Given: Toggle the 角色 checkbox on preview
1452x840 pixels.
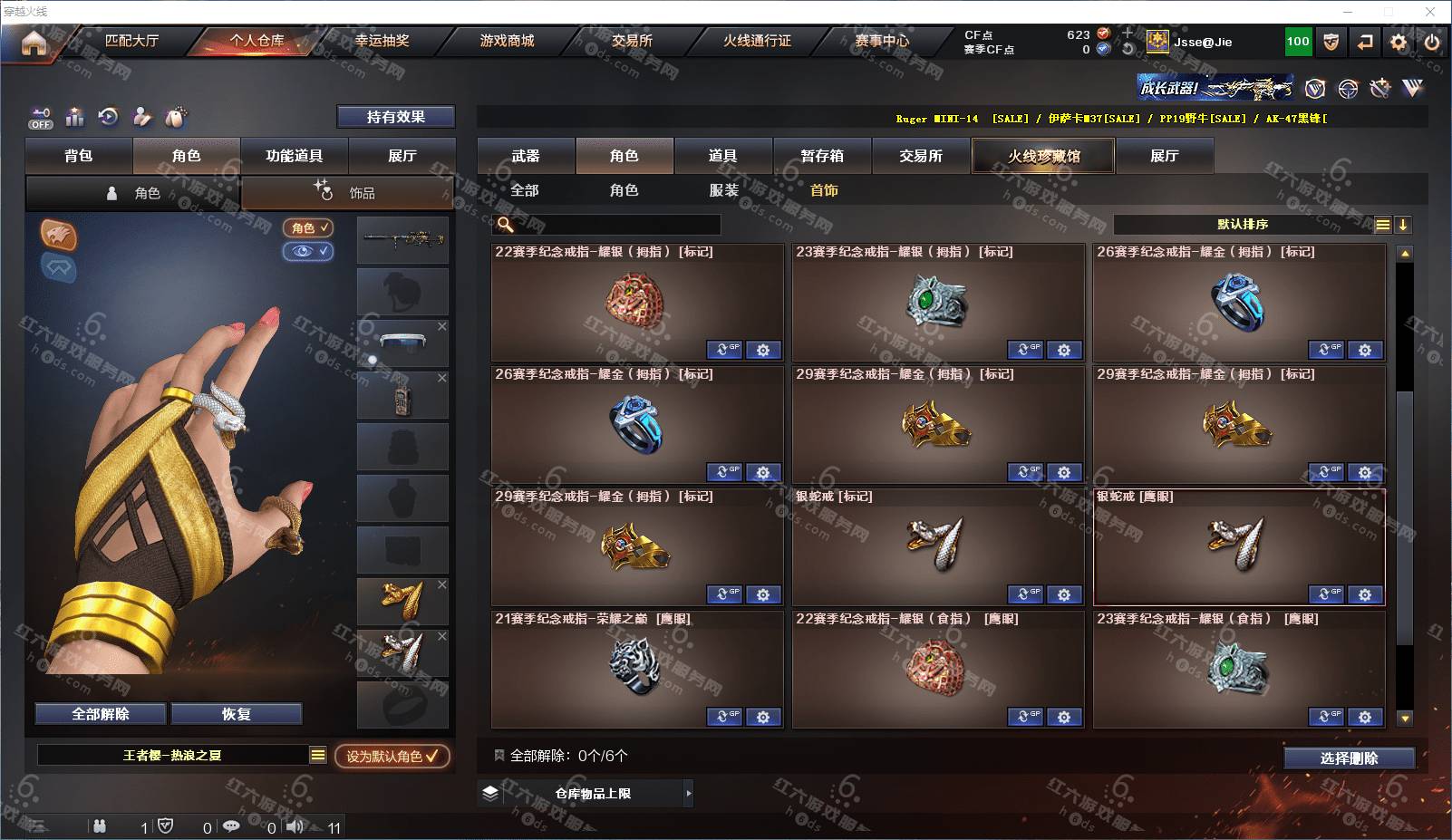Looking at the screenshot, I should pos(308,228).
